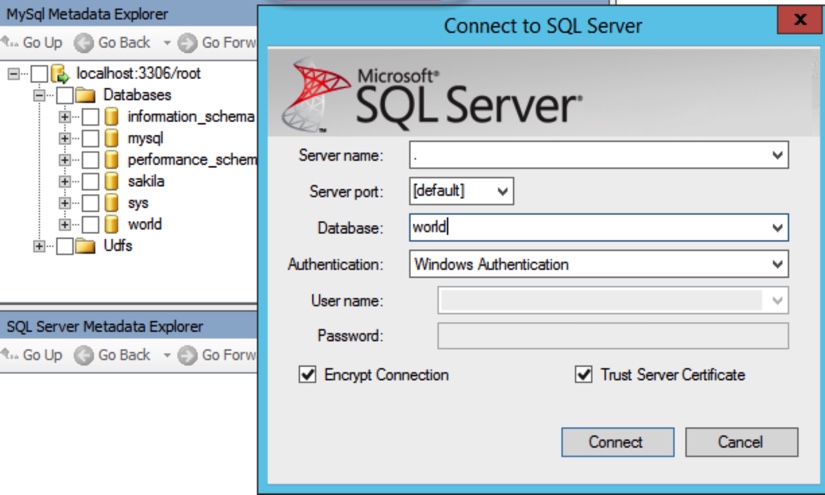825x495 pixels.
Task: Click the Cancel button
Action: coord(741,442)
